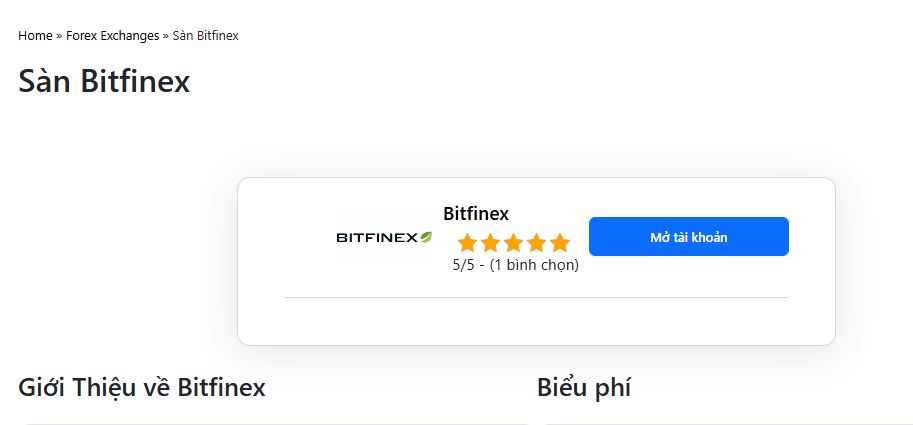Select the Biểu phí section heading
This screenshot has height=425, width=913.
[x=584, y=387]
